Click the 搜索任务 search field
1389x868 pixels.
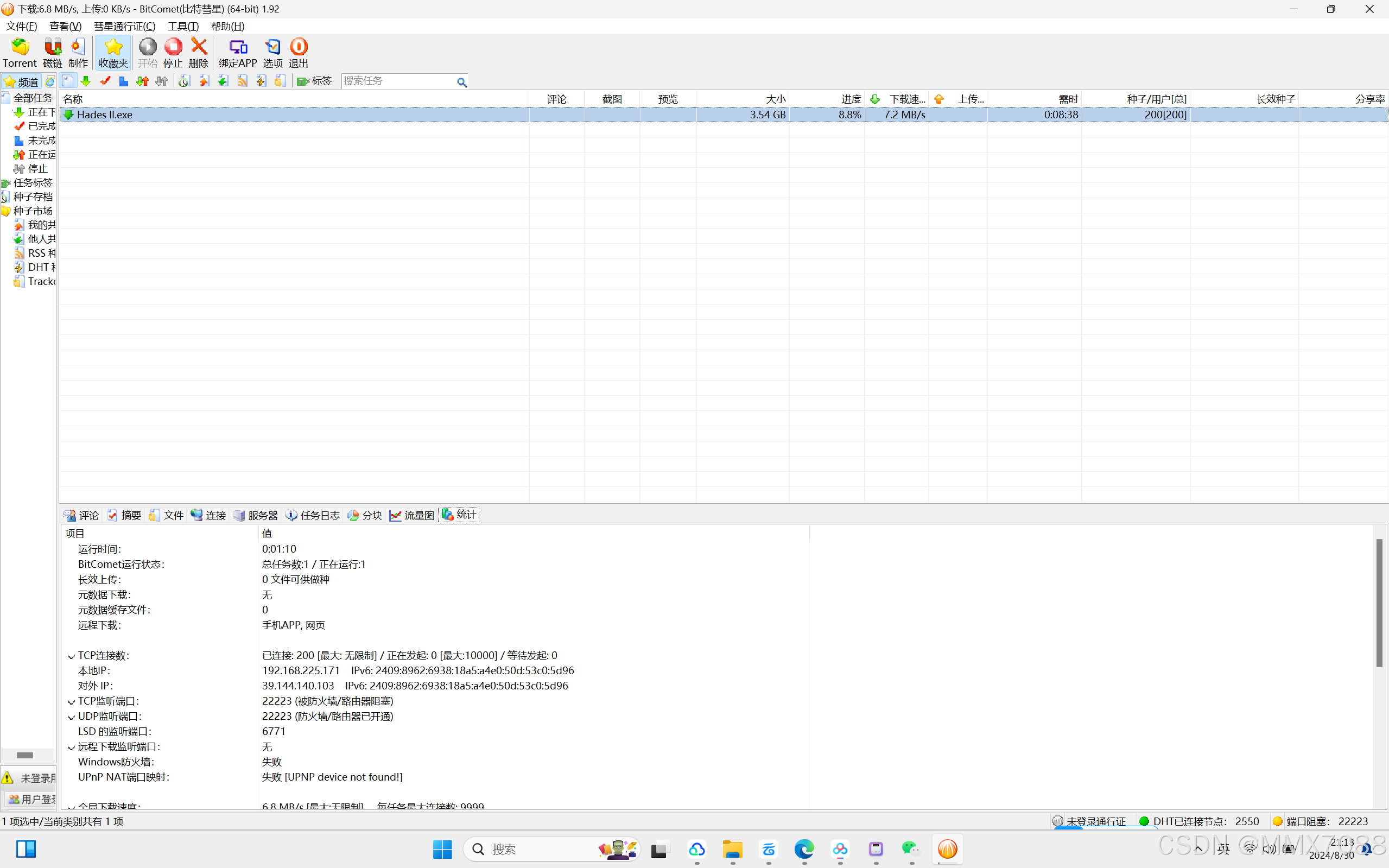coord(397,81)
